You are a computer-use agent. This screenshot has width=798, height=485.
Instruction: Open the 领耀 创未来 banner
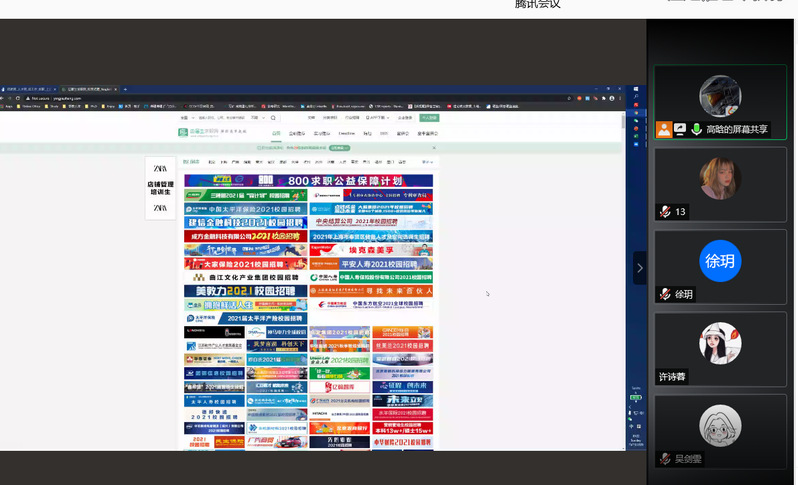(403, 387)
